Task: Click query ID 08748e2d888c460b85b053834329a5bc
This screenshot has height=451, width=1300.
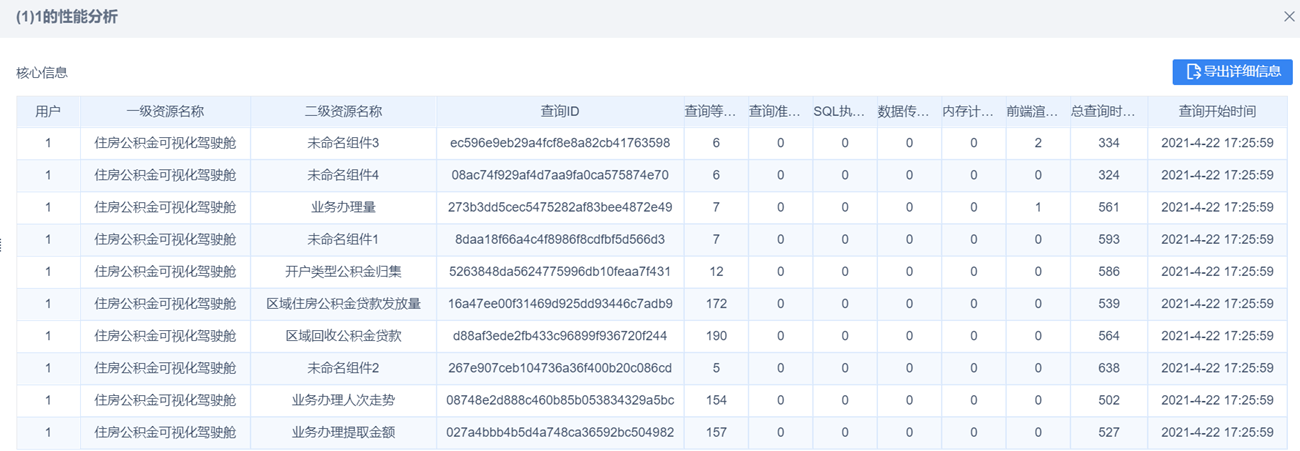Action: coord(560,400)
